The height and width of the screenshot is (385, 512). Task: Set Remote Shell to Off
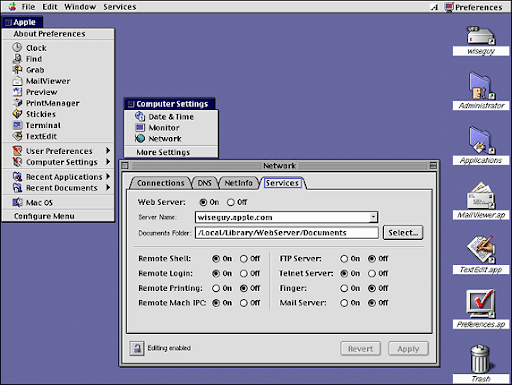244,259
